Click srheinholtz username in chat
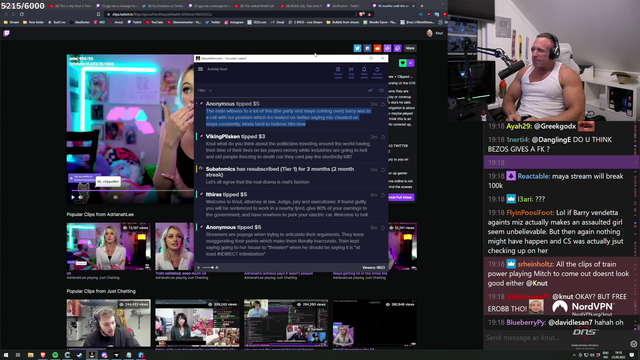640x360 pixels. [536, 264]
